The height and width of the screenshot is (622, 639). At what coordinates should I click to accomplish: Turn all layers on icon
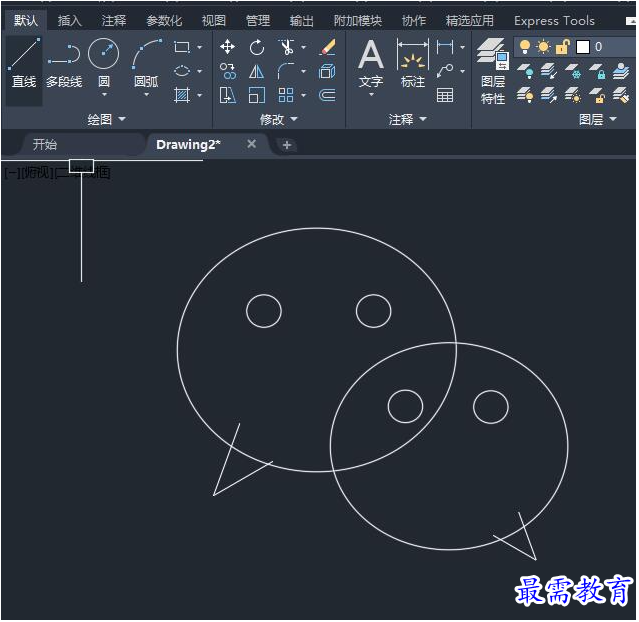[525, 95]
